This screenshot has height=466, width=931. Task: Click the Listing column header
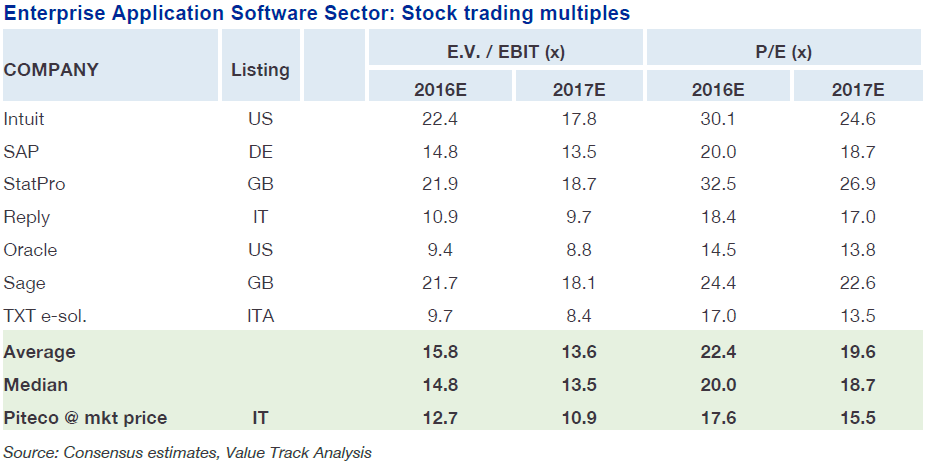260,70
